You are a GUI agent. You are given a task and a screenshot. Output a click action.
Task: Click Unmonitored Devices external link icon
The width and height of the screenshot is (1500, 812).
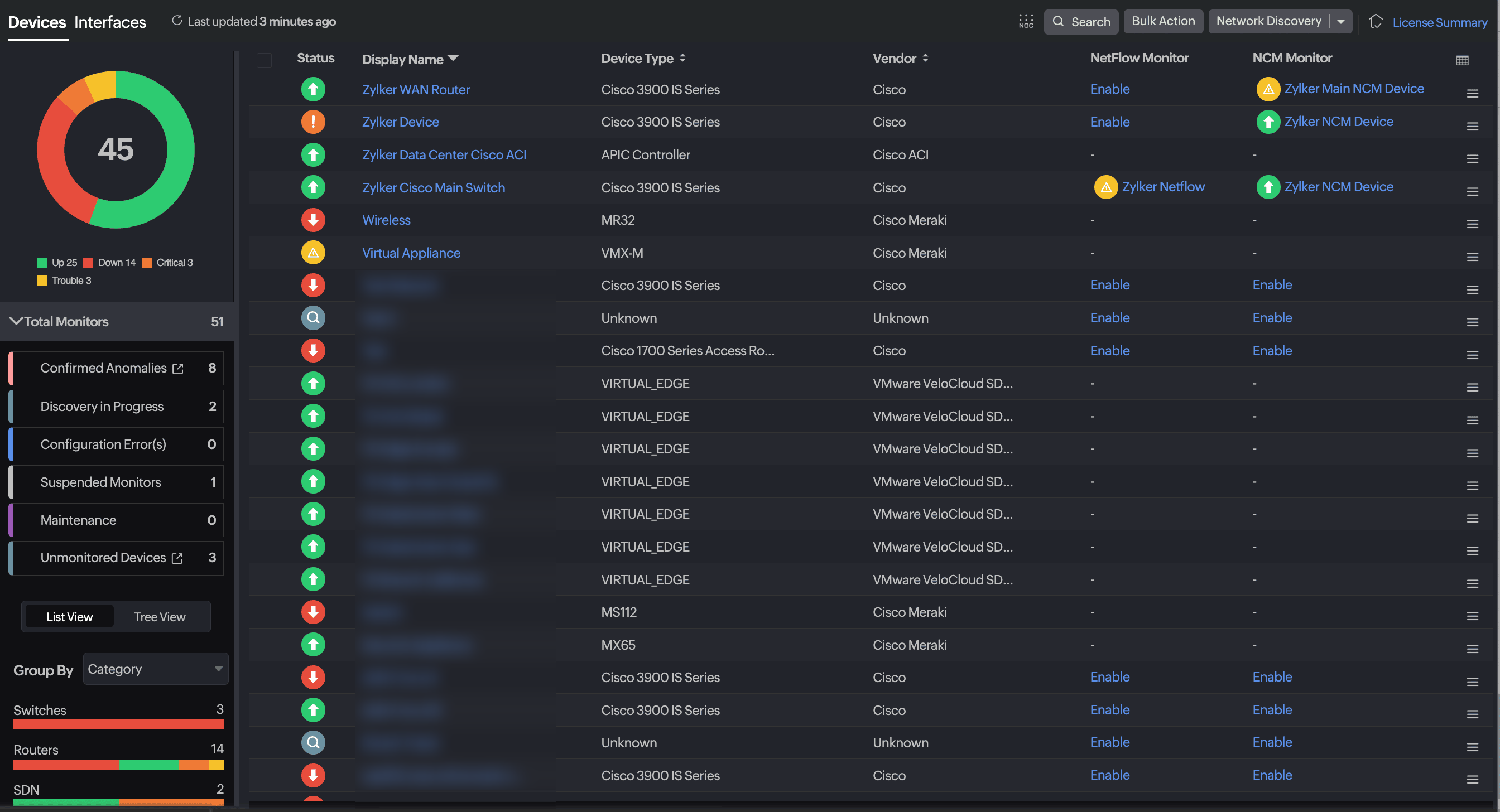[x=177, y=558]
